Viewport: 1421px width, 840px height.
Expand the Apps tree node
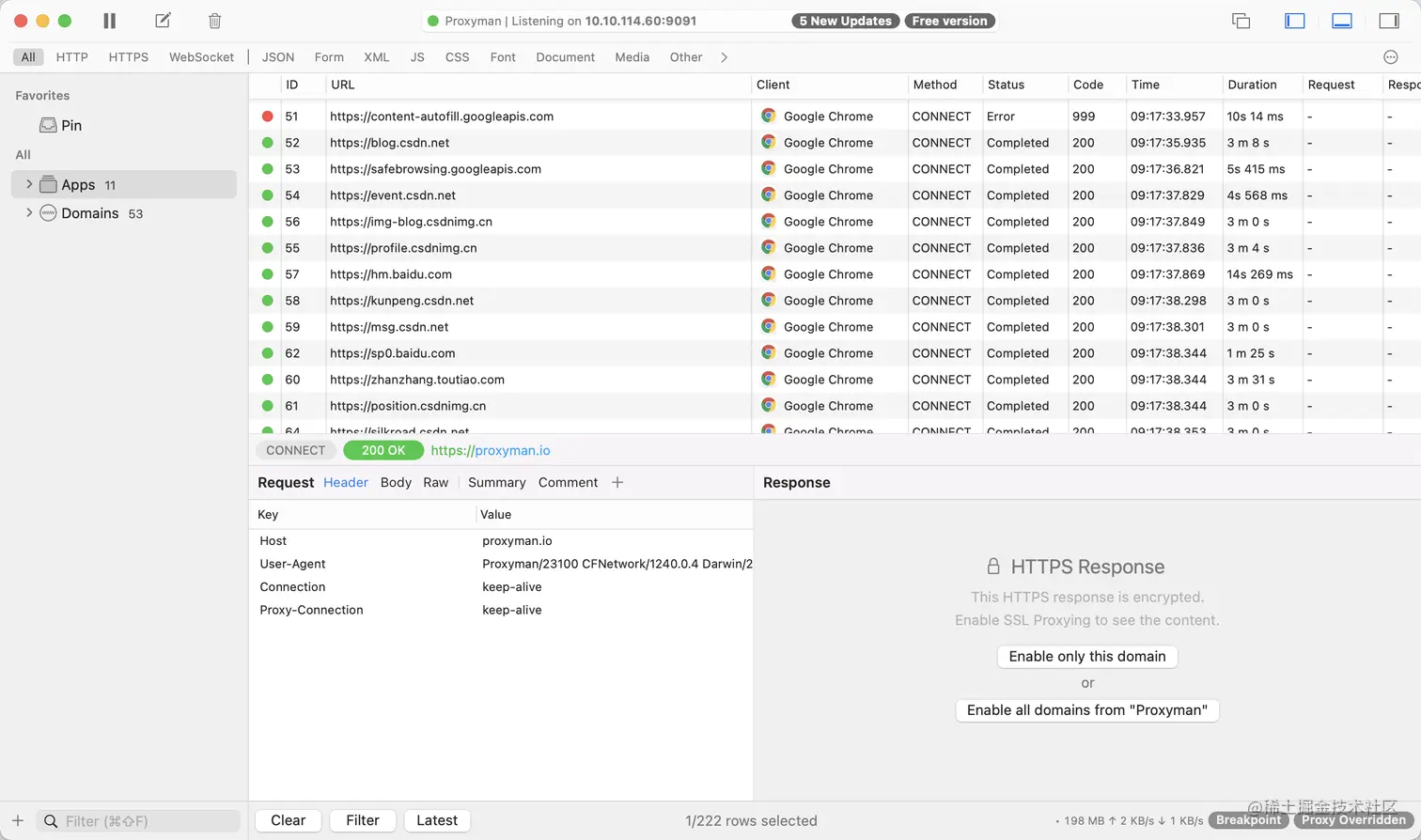(29, 184)
